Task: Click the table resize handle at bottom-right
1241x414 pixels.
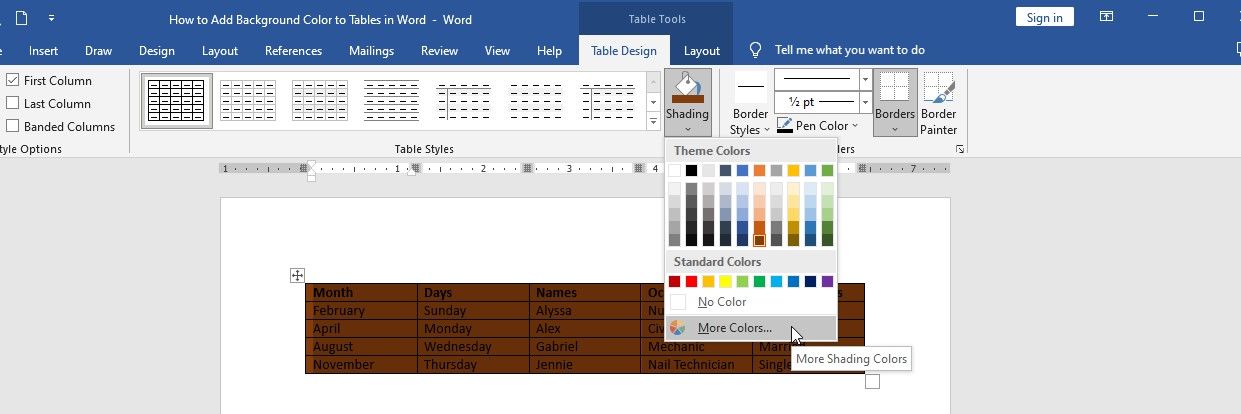Action: coord(872,381)
